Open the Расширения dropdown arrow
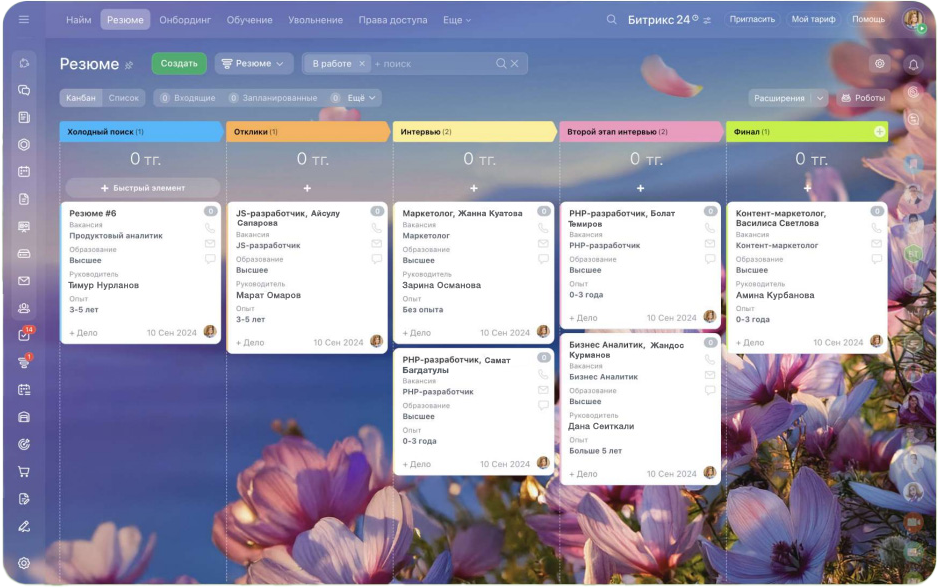This screenshot has width=939, height=588. tap(820, 98)
